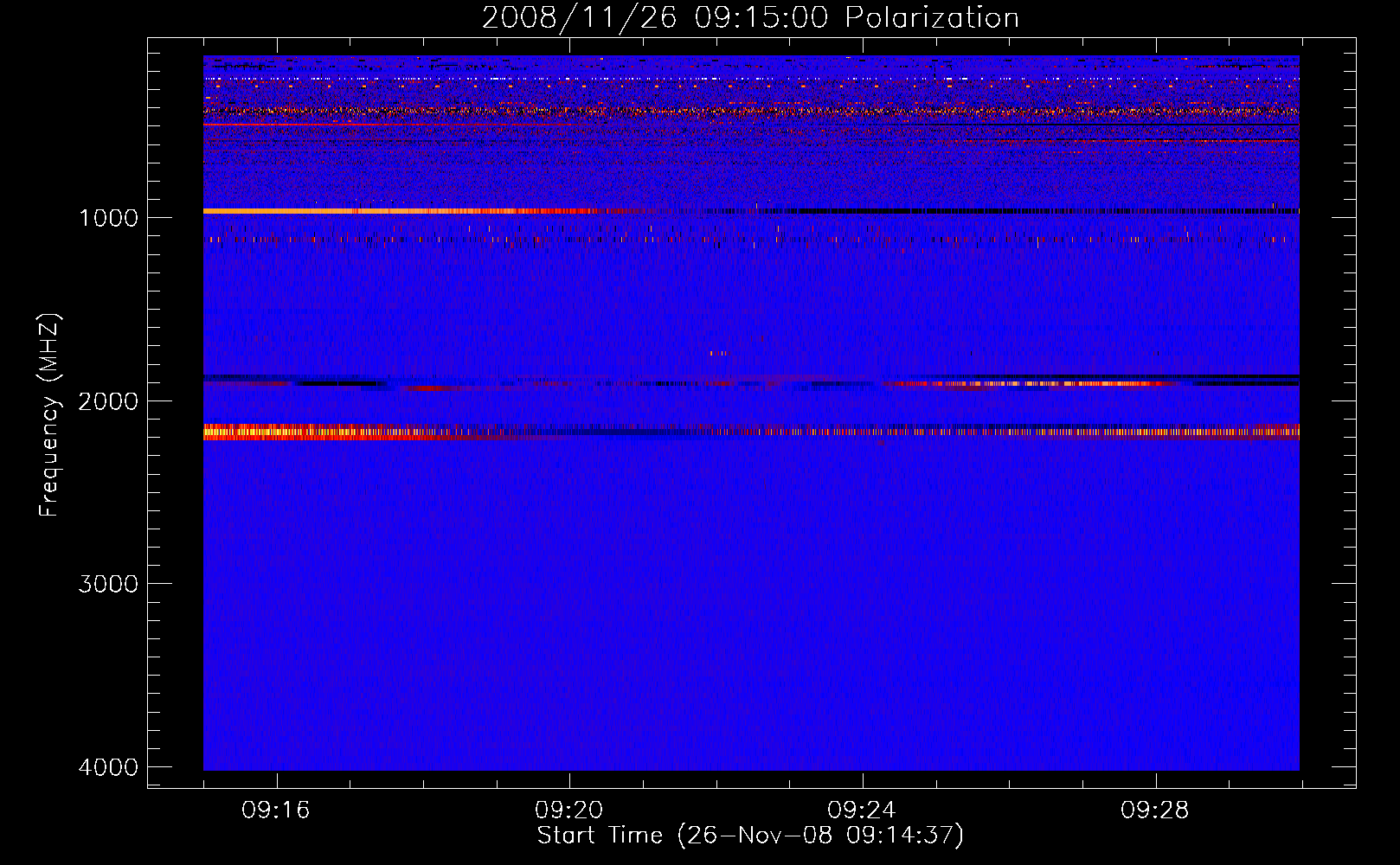Select the 2000 frequency tick label

[x=108, y=401]
